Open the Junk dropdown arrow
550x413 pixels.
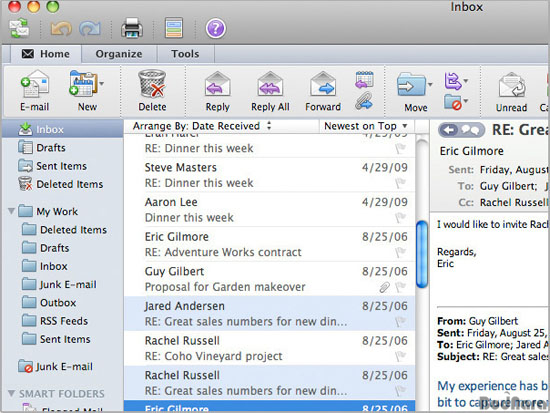466,101
